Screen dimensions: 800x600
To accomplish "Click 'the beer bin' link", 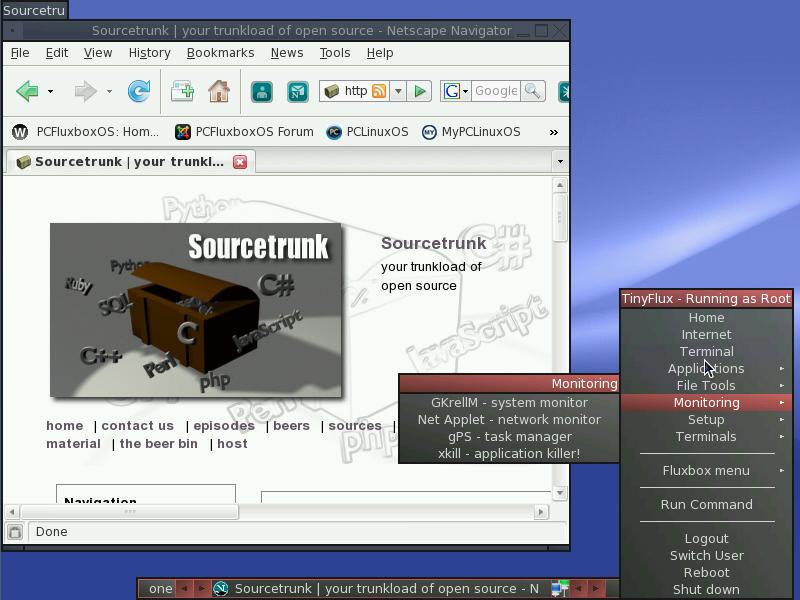I will [159, 444].
